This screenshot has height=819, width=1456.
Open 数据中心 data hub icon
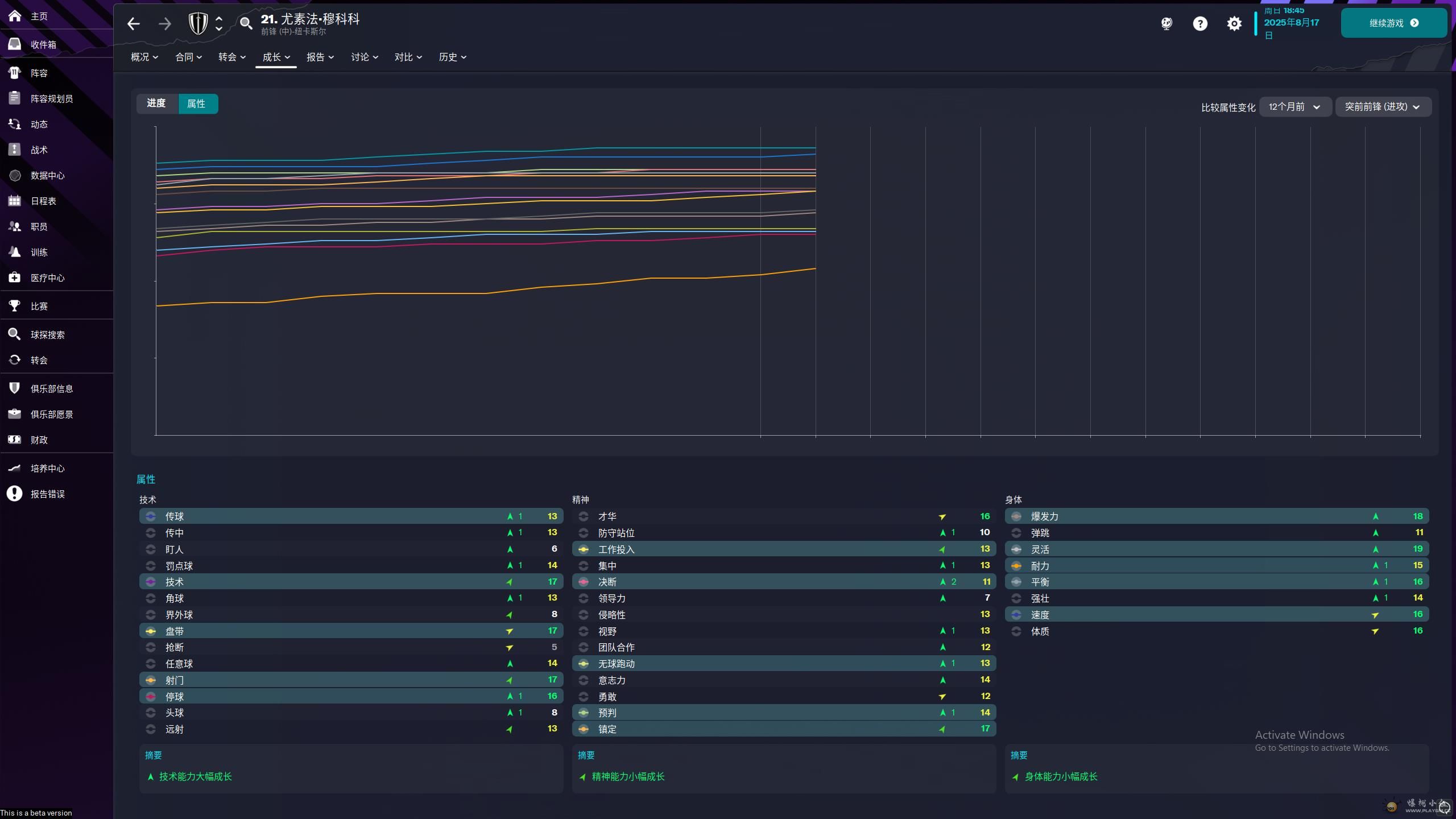[x=15, y=175]
